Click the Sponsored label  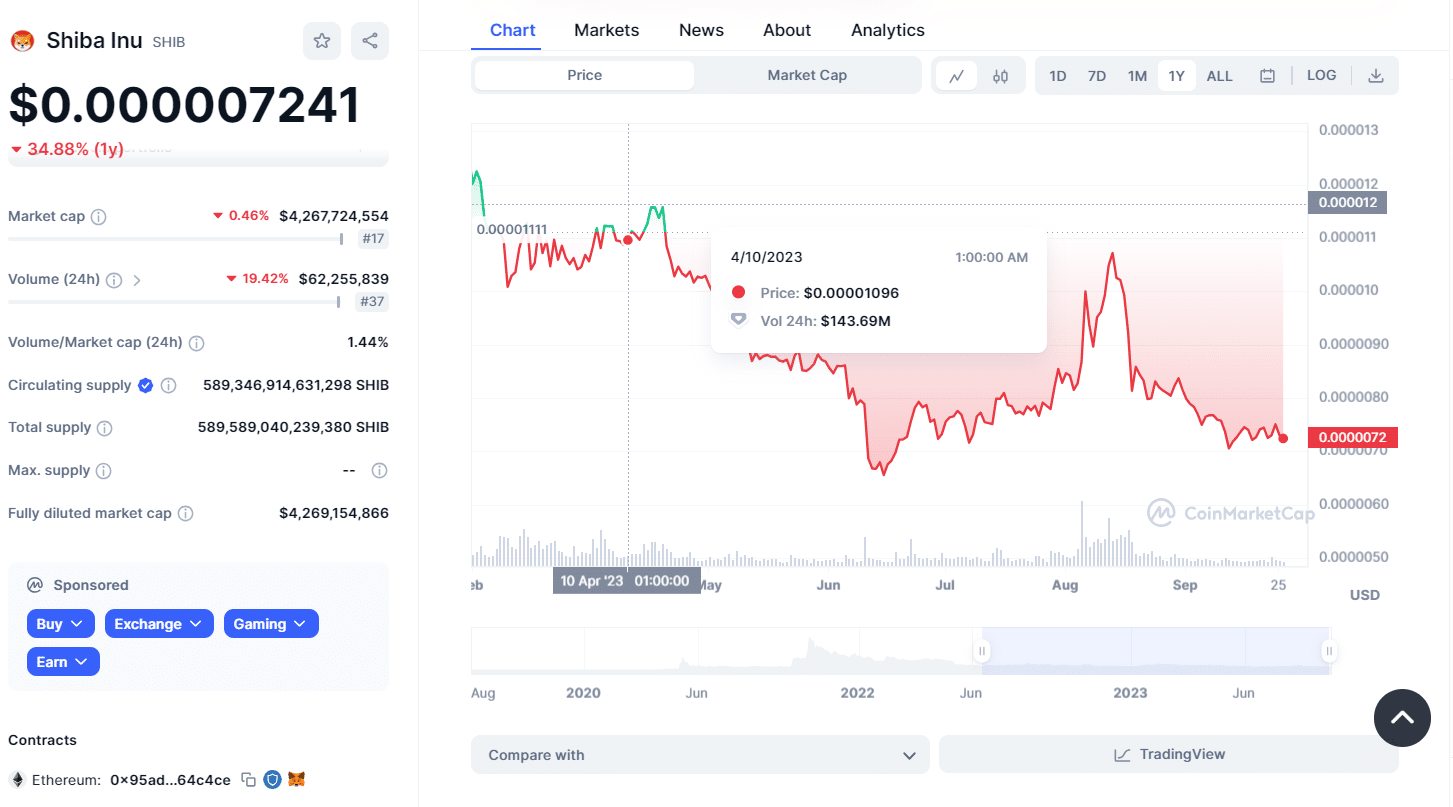pos(90,585)
